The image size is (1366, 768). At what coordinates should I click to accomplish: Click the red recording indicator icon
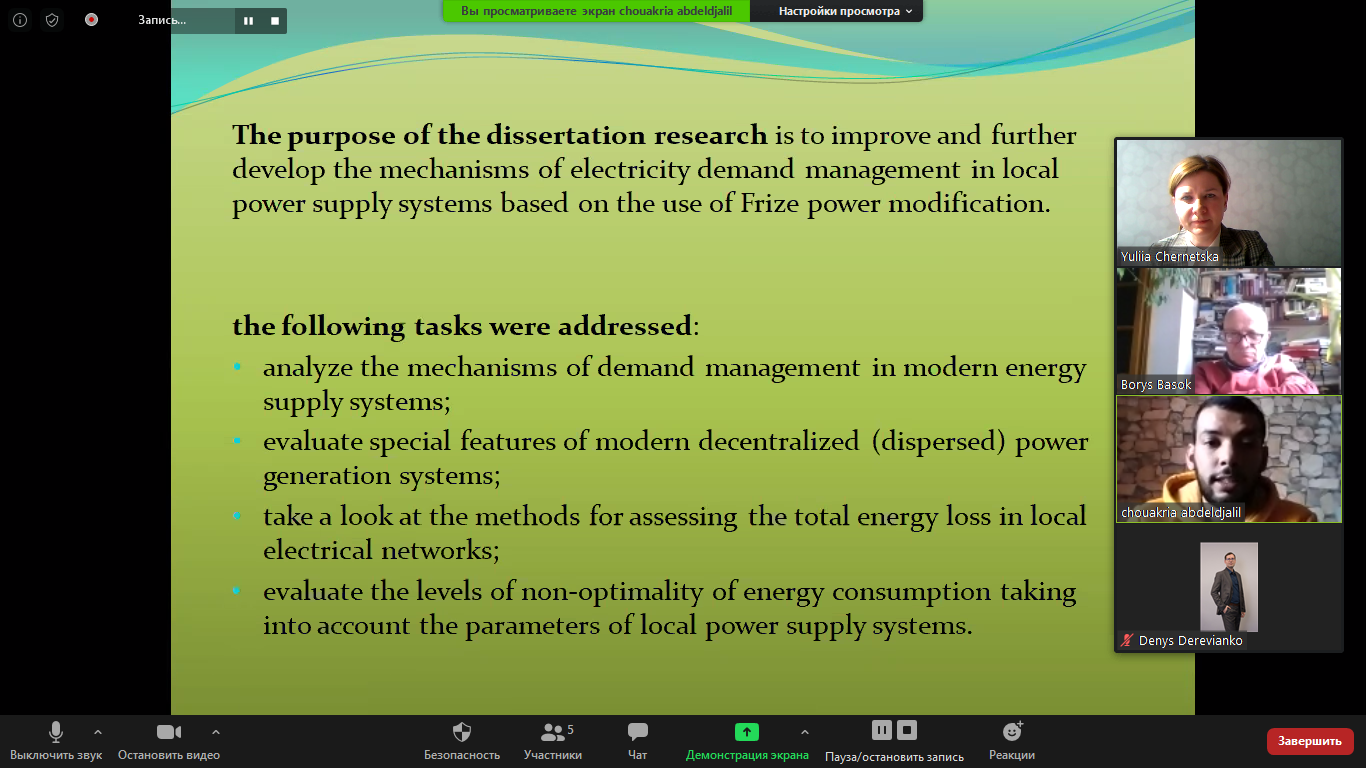tap(91, 19)
